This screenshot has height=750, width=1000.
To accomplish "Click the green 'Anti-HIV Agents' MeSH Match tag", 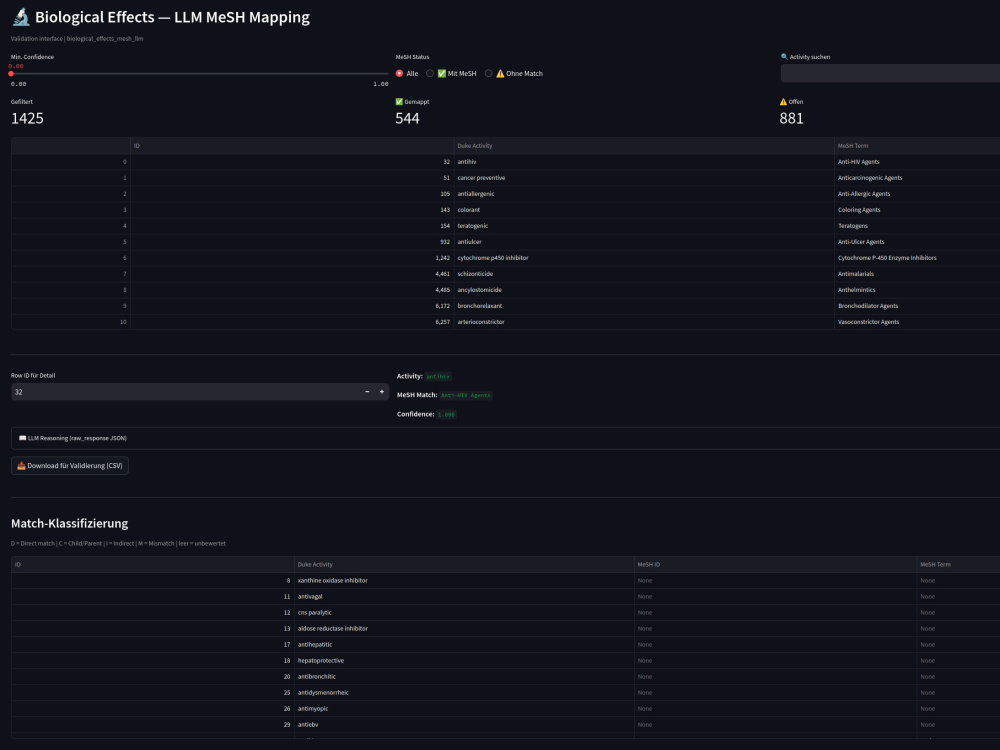I will click(x=466, y=395).
